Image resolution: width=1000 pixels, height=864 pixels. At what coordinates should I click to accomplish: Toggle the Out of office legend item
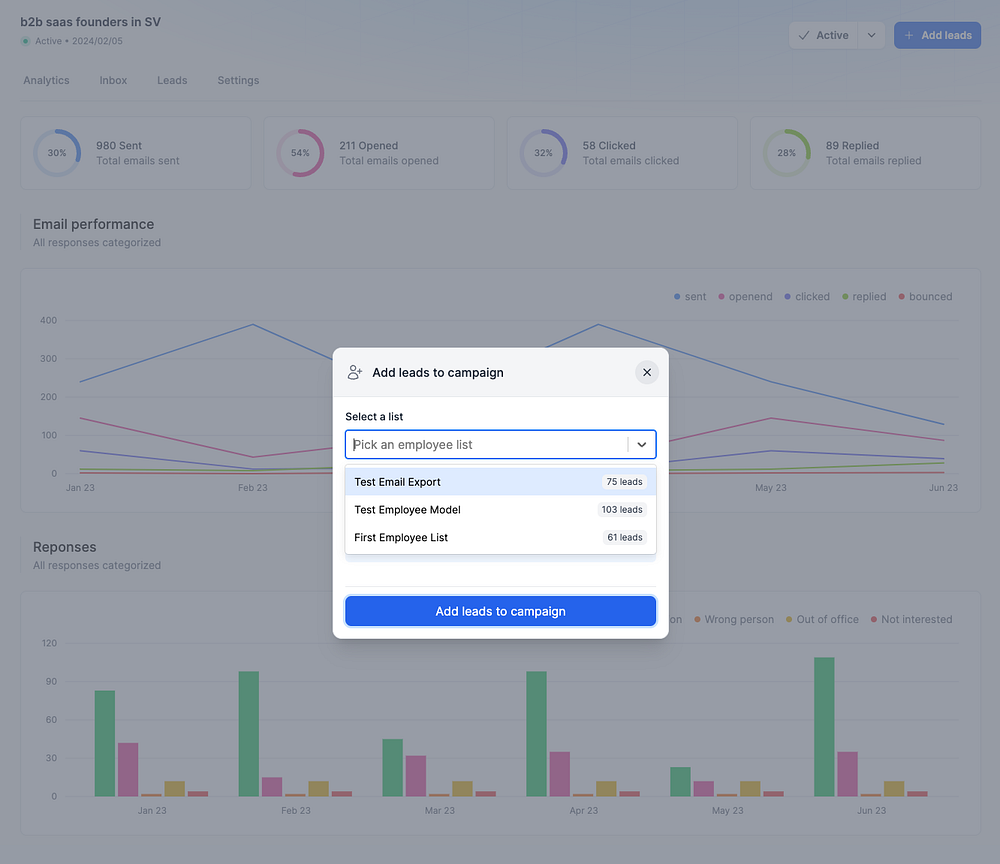[822, 619]
